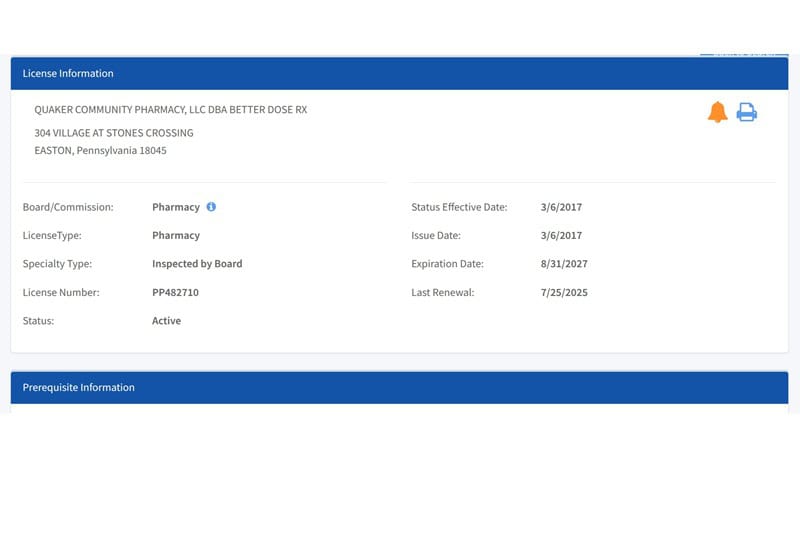Click the Last Renewal label
800x533 pixels.
(443, 292)
